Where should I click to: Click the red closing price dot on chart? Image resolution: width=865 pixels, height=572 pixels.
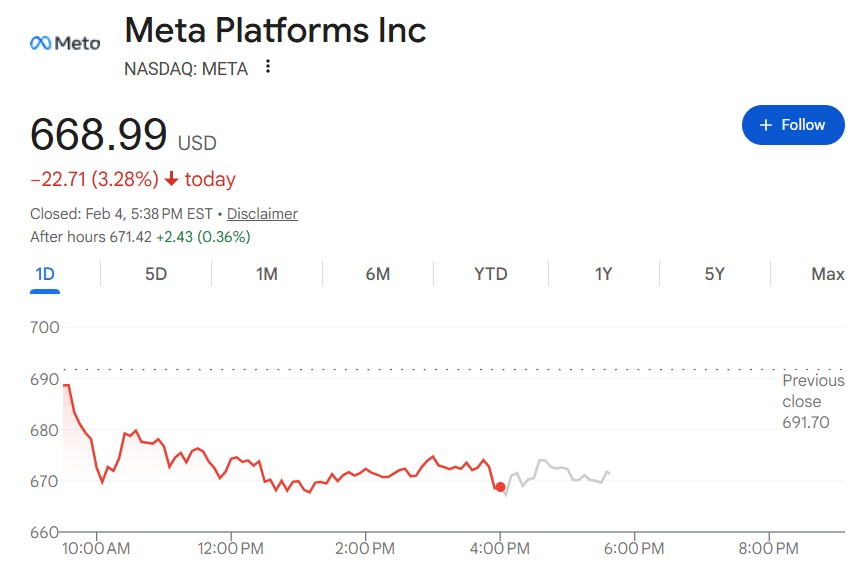point(500,487)
